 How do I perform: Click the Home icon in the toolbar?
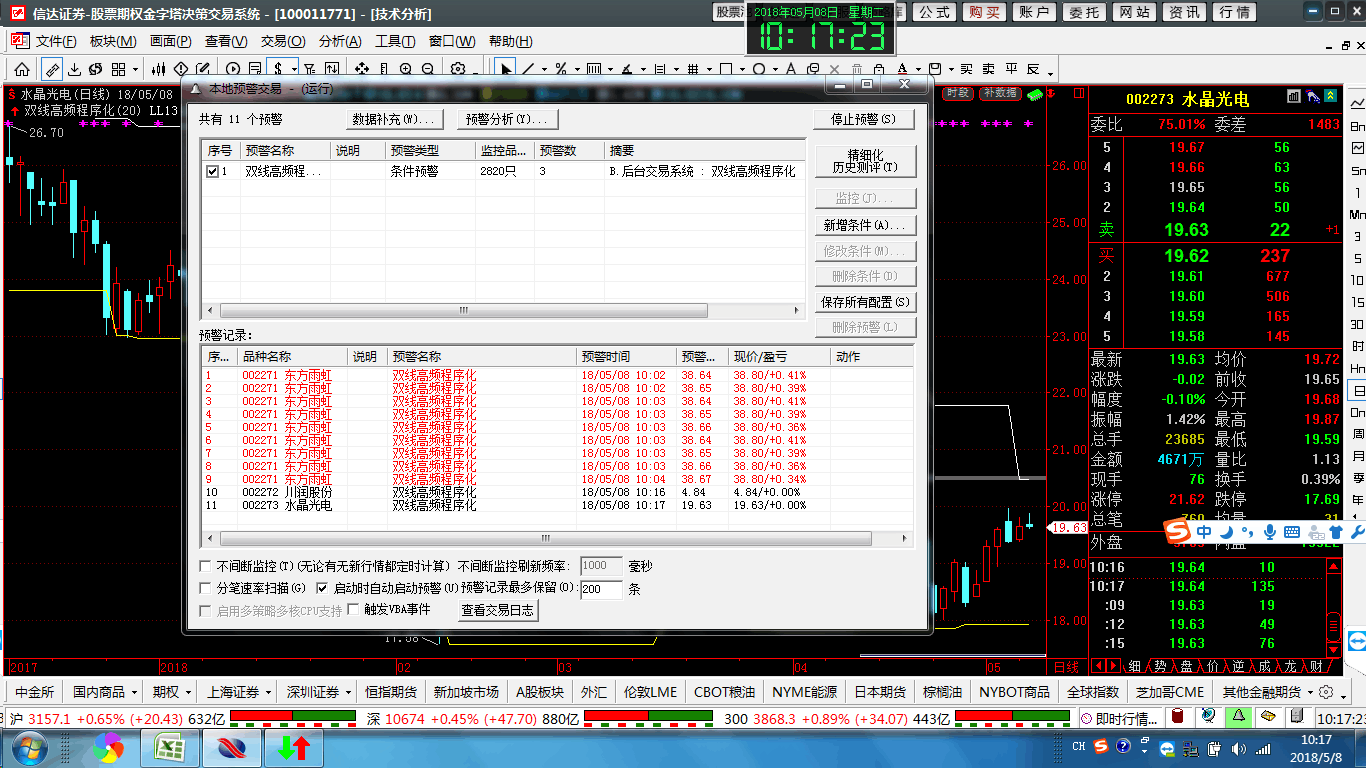coord(21,69)
